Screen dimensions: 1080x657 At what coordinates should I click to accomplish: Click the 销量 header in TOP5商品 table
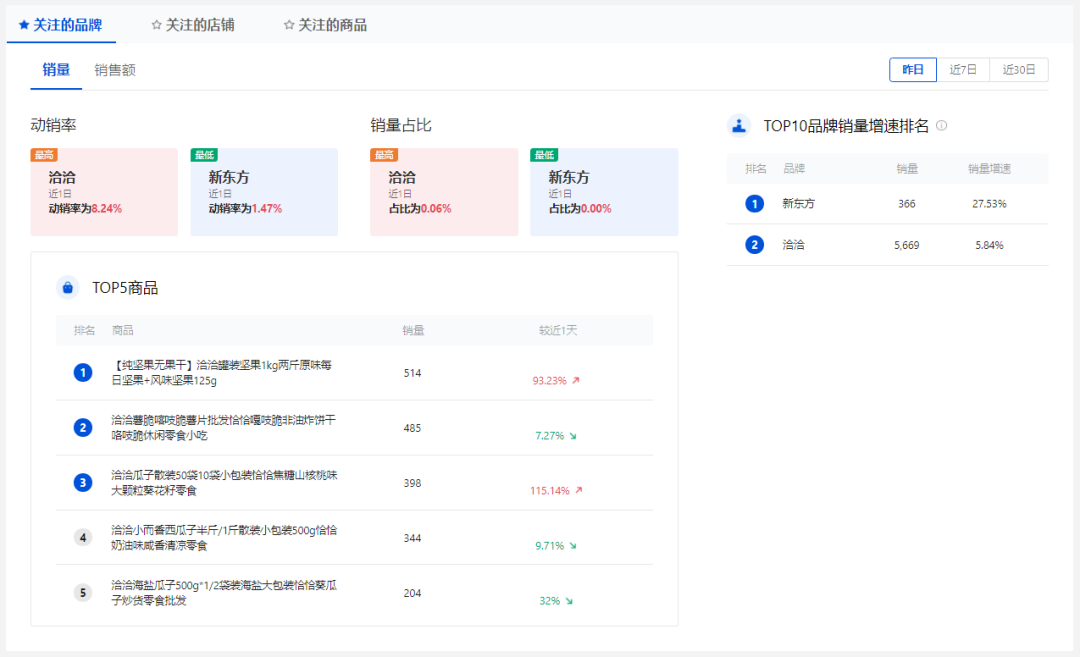point(413,331)
